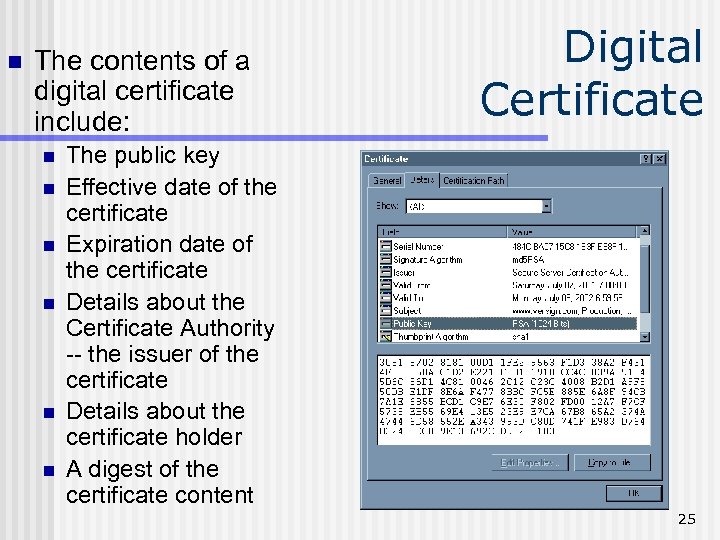
Task: Click the md5RSA value cell
Action: (x=529, y=260)
